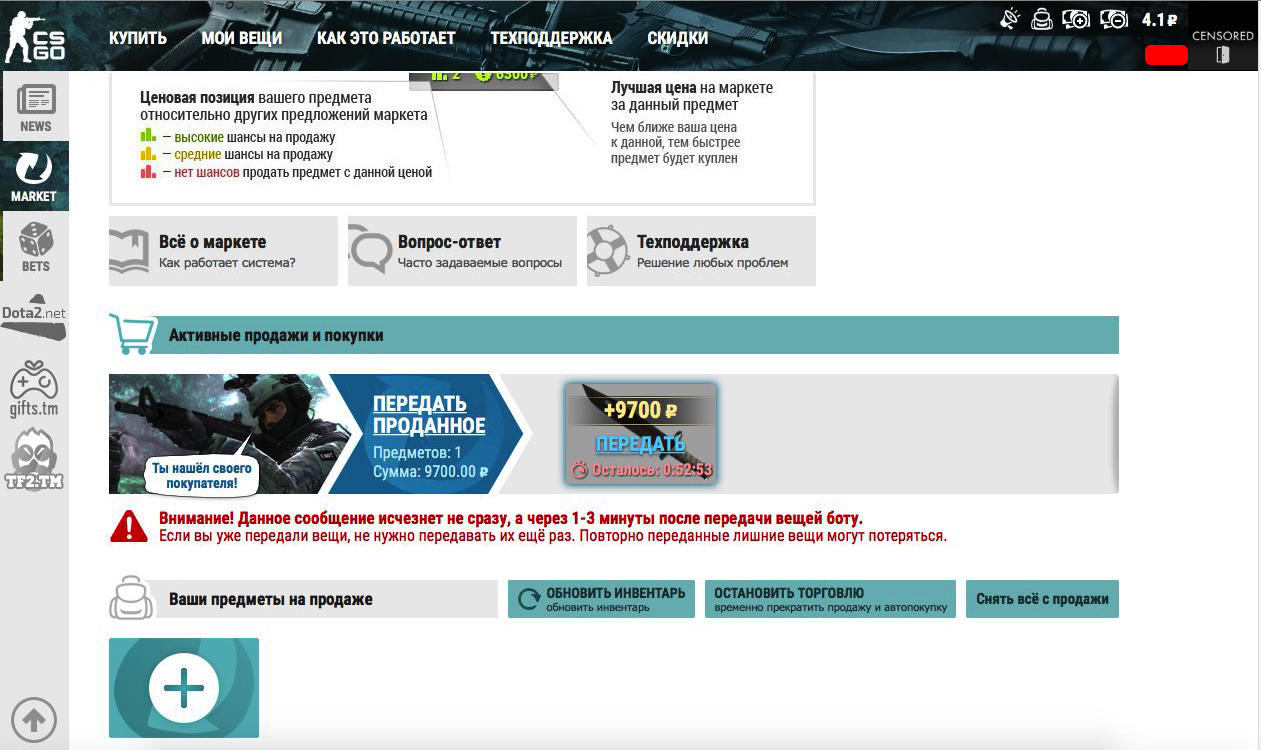Open the NEWS sidebar icon
1261x750 pixels.
[35, 106]
